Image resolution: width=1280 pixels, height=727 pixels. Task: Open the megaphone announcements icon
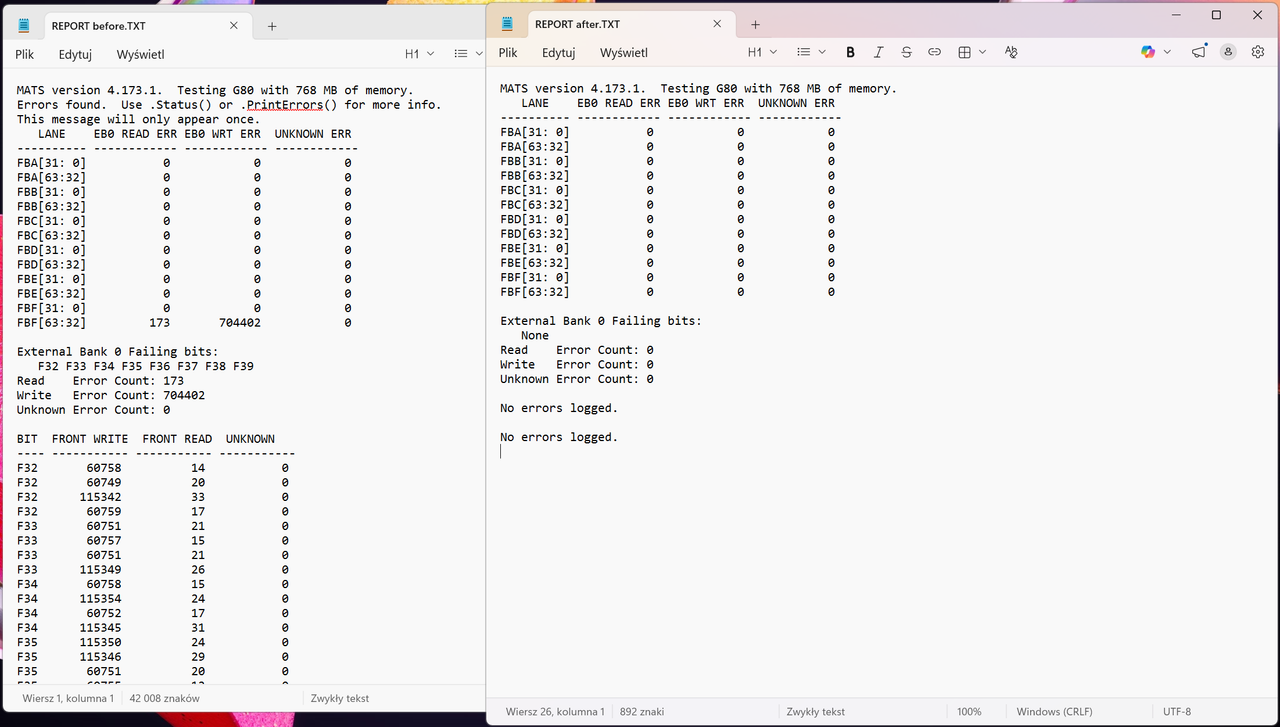[x=1199, y=52]
